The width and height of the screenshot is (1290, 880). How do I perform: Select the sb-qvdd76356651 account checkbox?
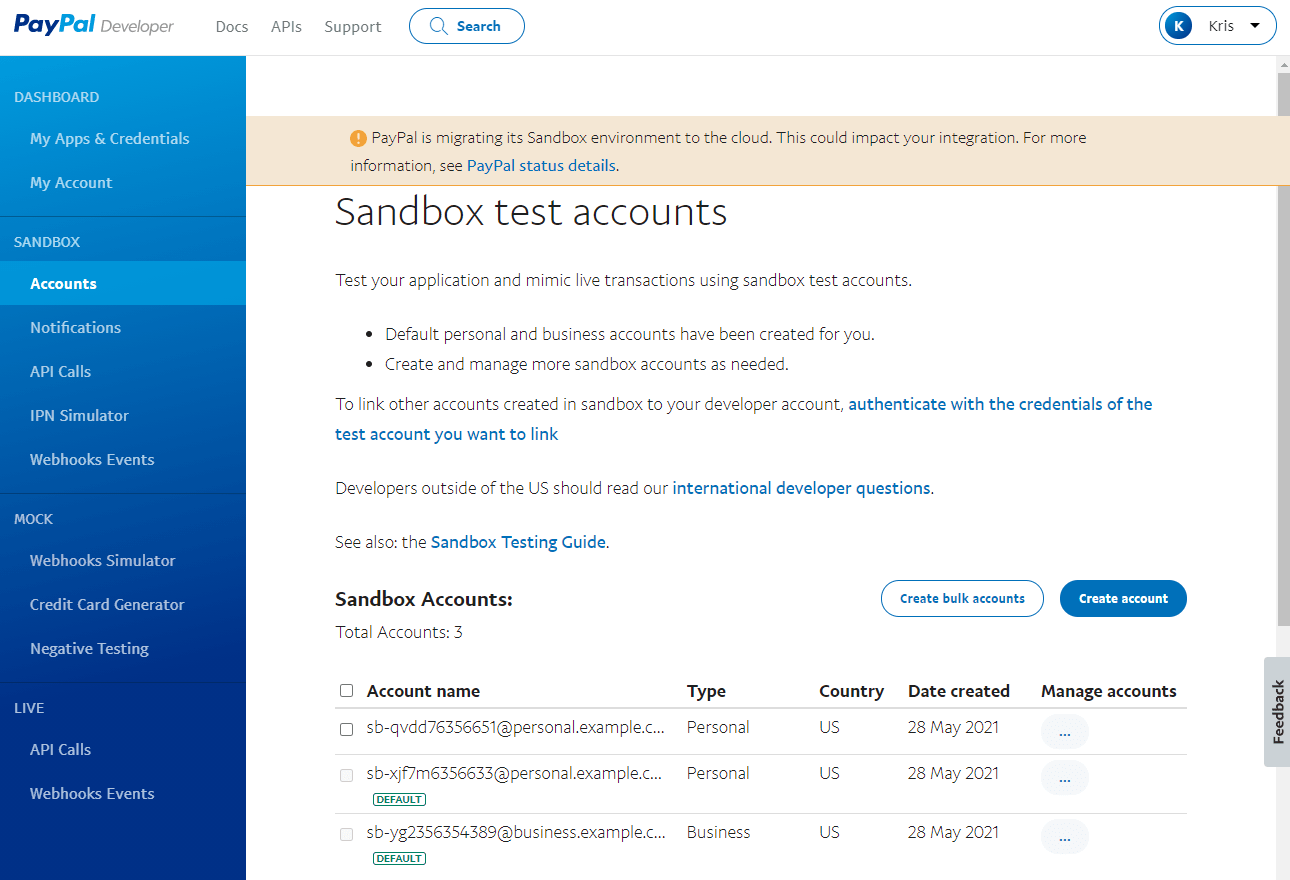tap(346, 729)
